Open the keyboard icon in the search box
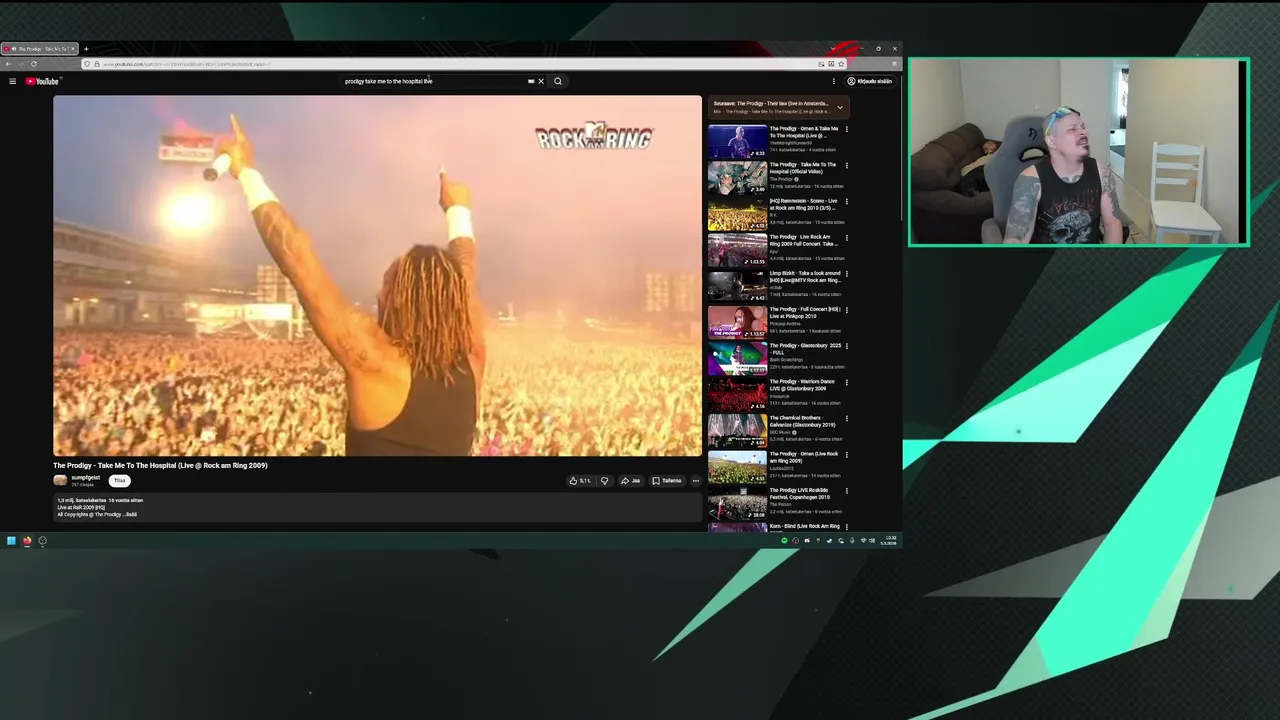Image resolution: width=1280 pixels, height=720 pixels. coord(531,81)
